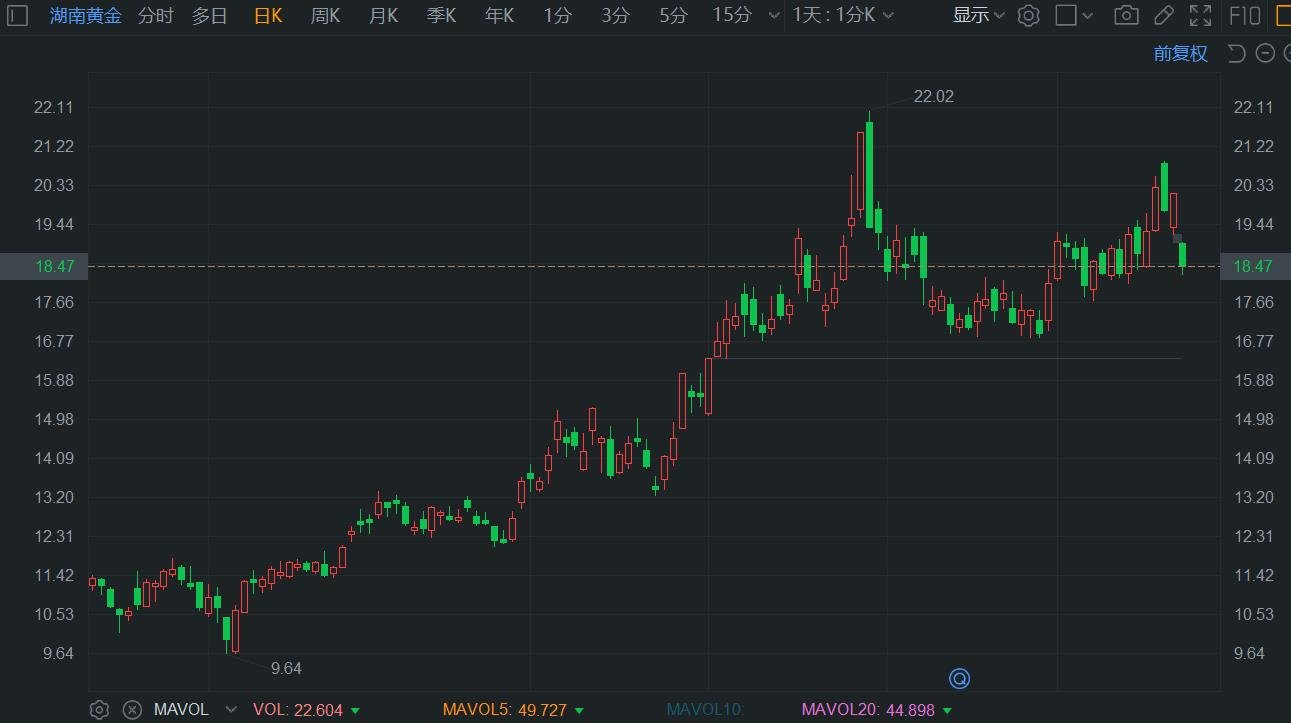The height and width of the screenshot is (723, 1291).
Task: Toggle the left sidebar panel icon
Action: tap(18, 15)
